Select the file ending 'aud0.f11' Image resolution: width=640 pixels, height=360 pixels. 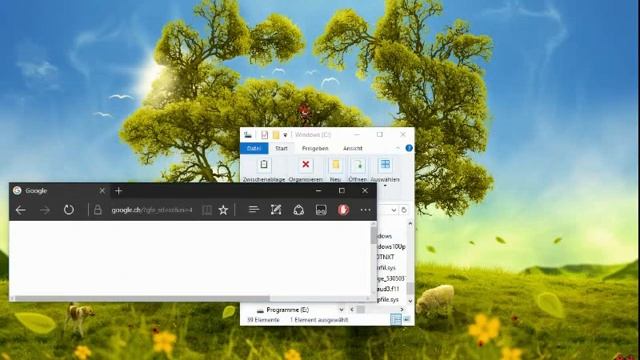pos(388,289)
